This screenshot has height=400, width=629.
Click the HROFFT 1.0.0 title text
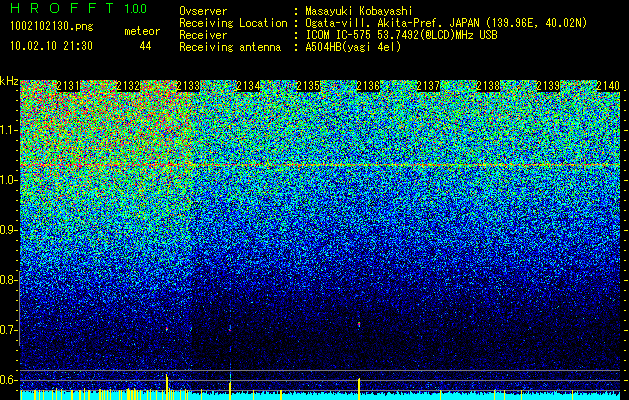click(79, 8)
